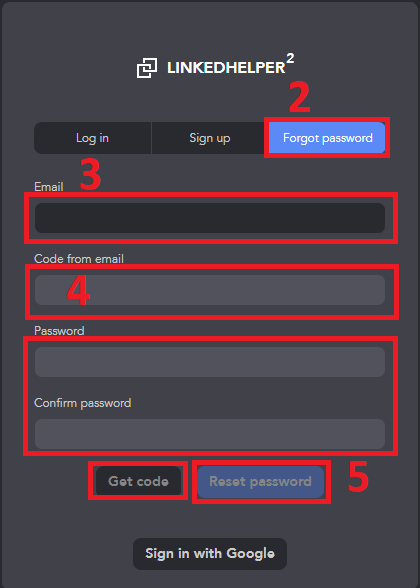This screenshot has height=588, width=420.
Task: Click the Get code button
Action: pos(138,481)
